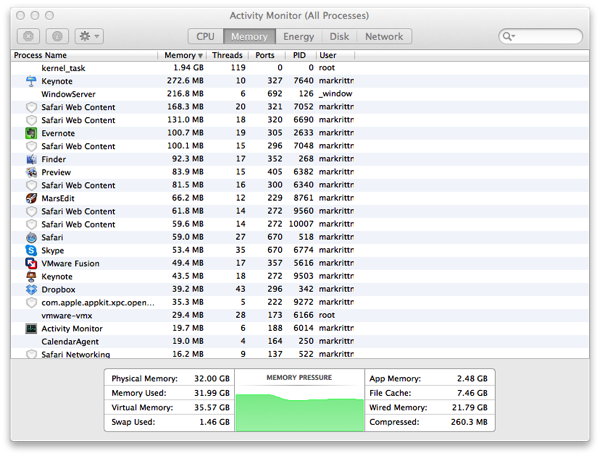Screen dimensions: 600x456
Task: Click the blue Keynote icon using 272.6 MB
Action: 31,81
